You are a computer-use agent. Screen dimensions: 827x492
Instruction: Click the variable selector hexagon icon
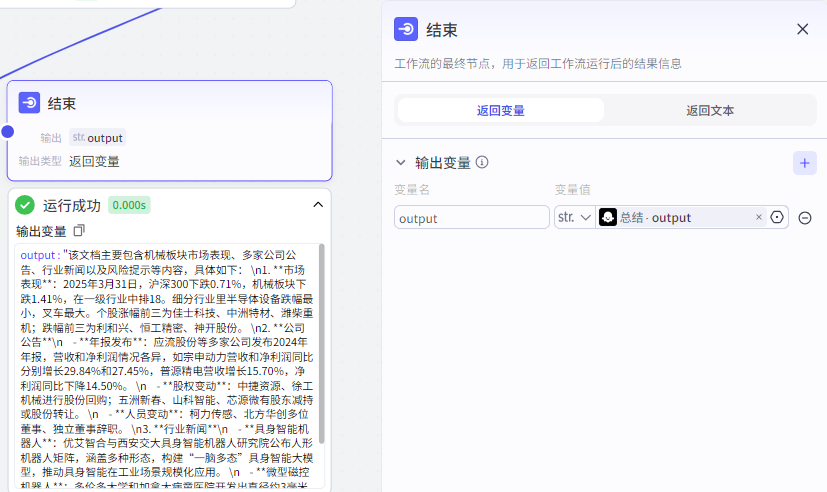[x=777, y=217]
